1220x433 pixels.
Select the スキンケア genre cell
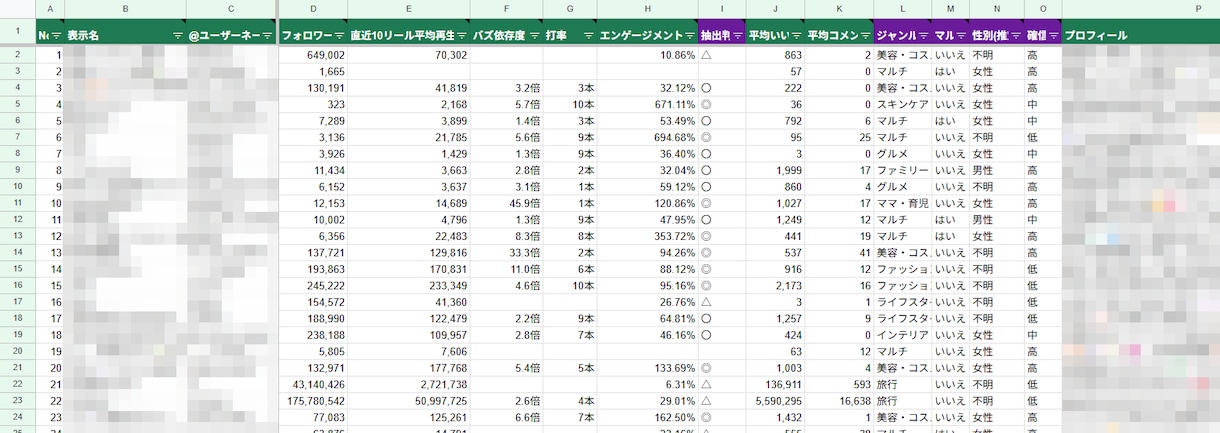[902, 105]
